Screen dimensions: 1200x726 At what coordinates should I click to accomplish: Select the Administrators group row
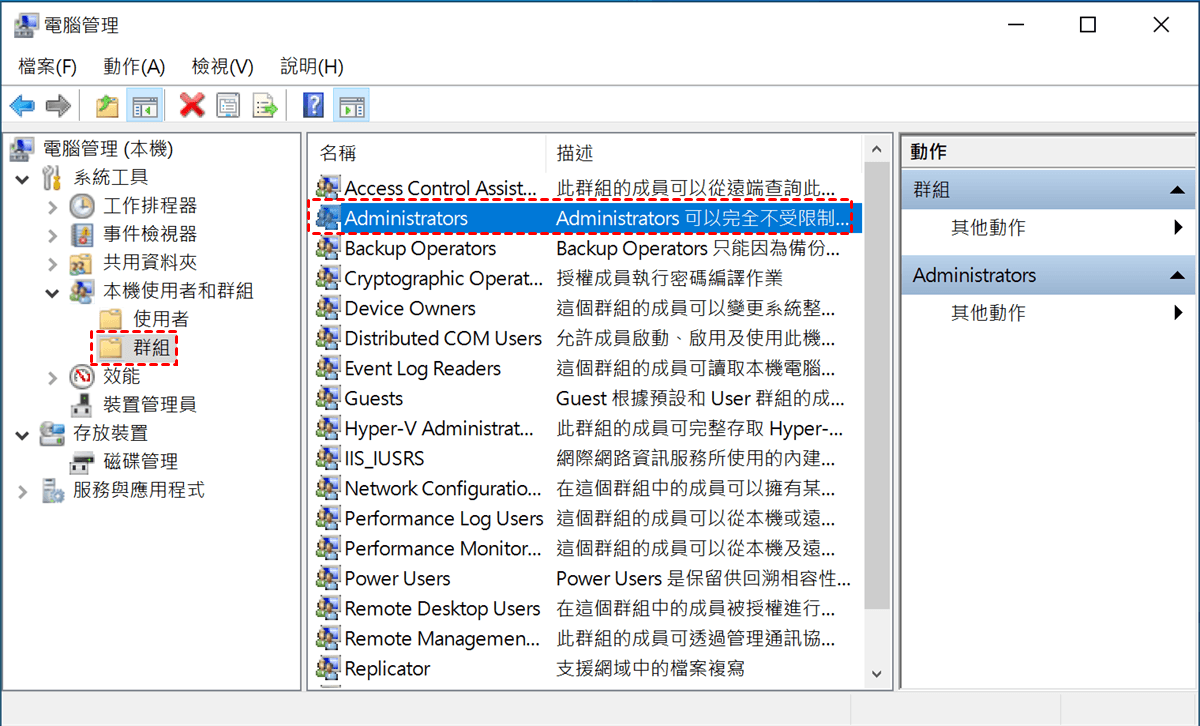coord(585,218)
